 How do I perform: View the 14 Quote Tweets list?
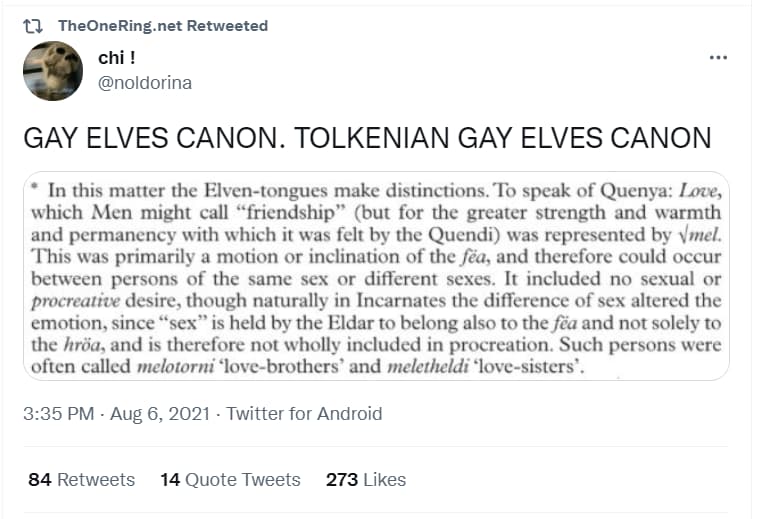coord(231,480)
